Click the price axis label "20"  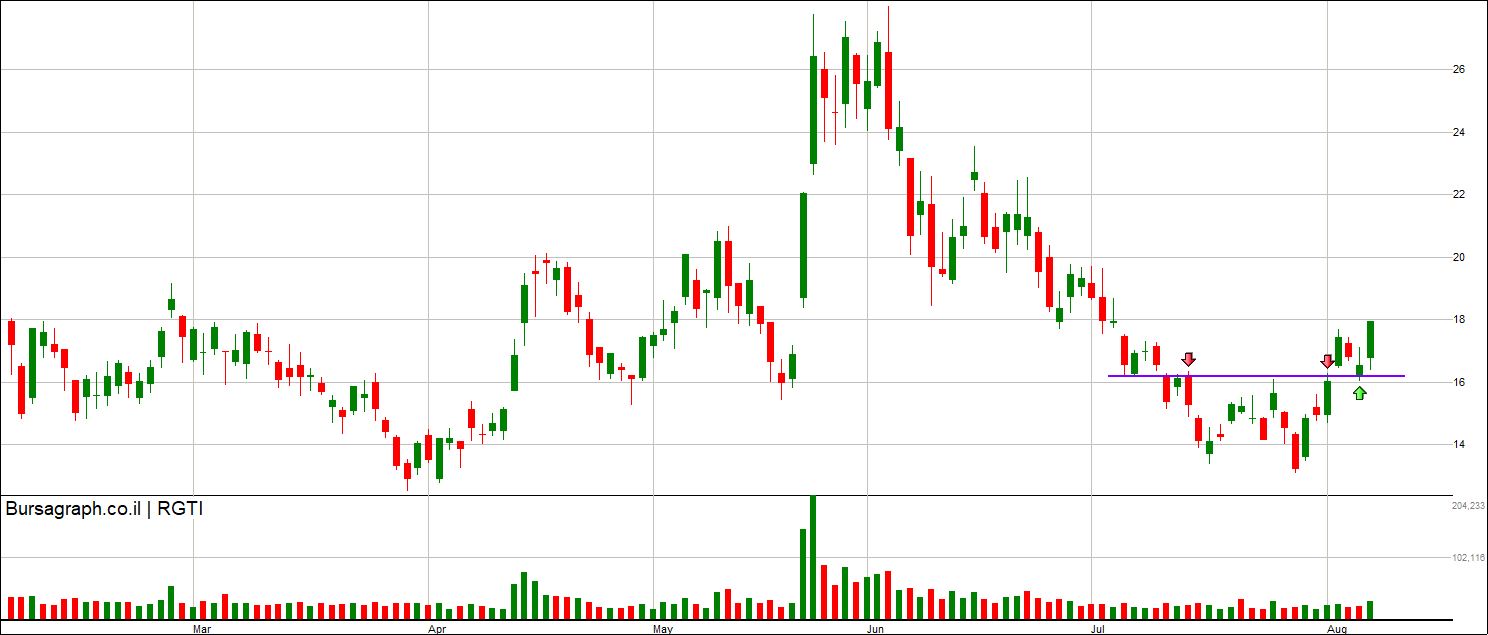(x=1459, y=257)
